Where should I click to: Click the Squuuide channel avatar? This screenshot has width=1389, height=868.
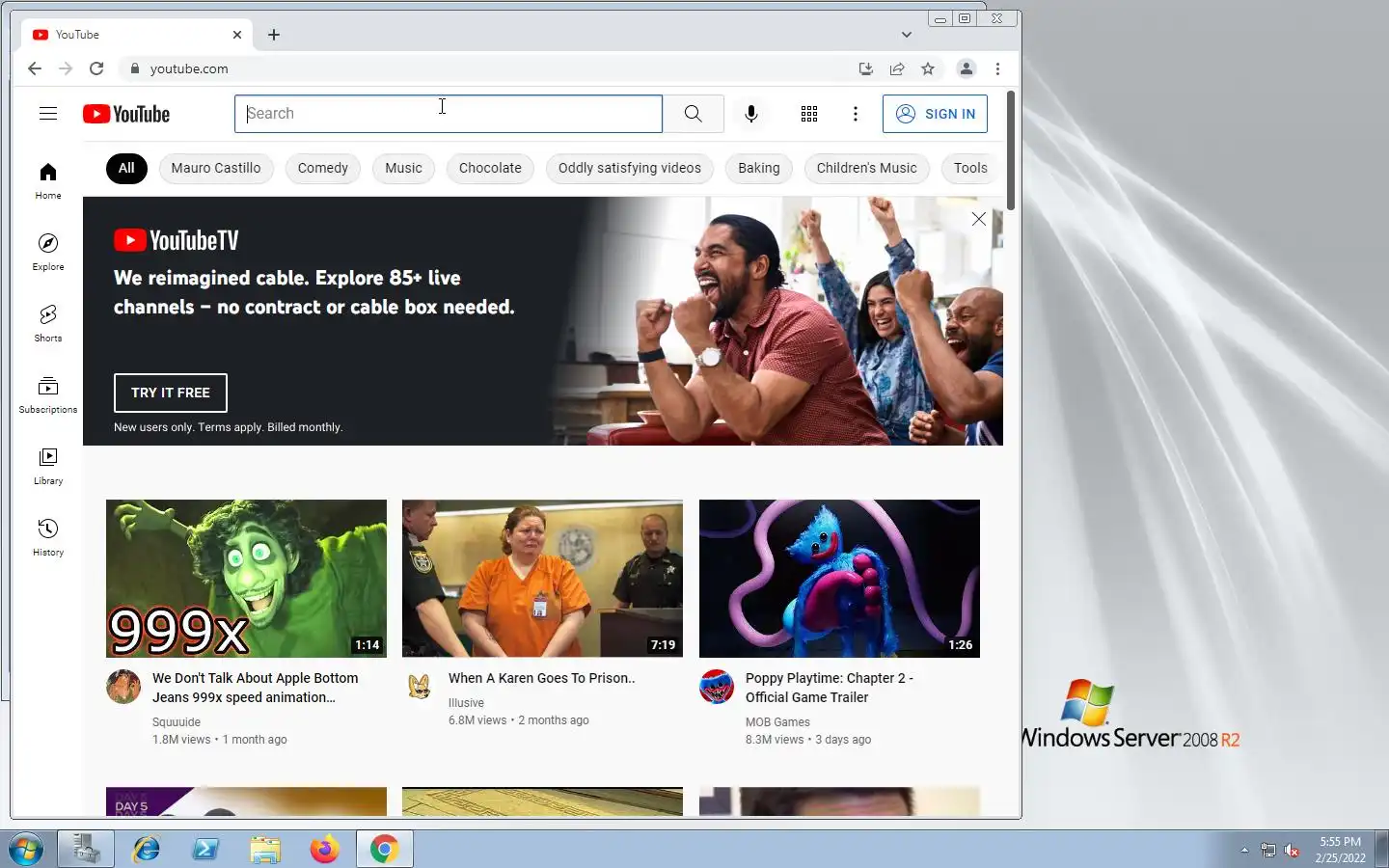coord(123,687)
